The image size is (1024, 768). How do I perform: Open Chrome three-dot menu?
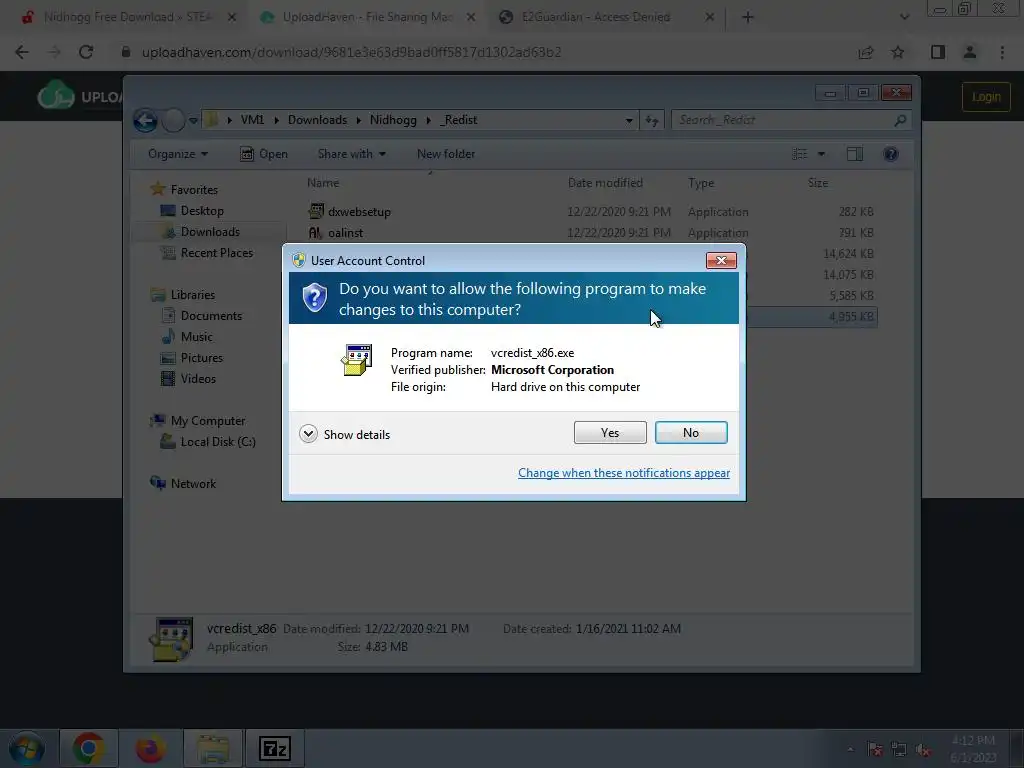point(1002,52)
